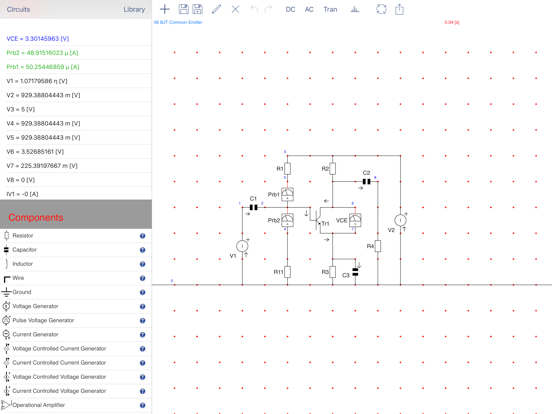This screenshot has height=414, width=552.
Task: Select the Prb1 current result row
Action: (x=76, y=67)
